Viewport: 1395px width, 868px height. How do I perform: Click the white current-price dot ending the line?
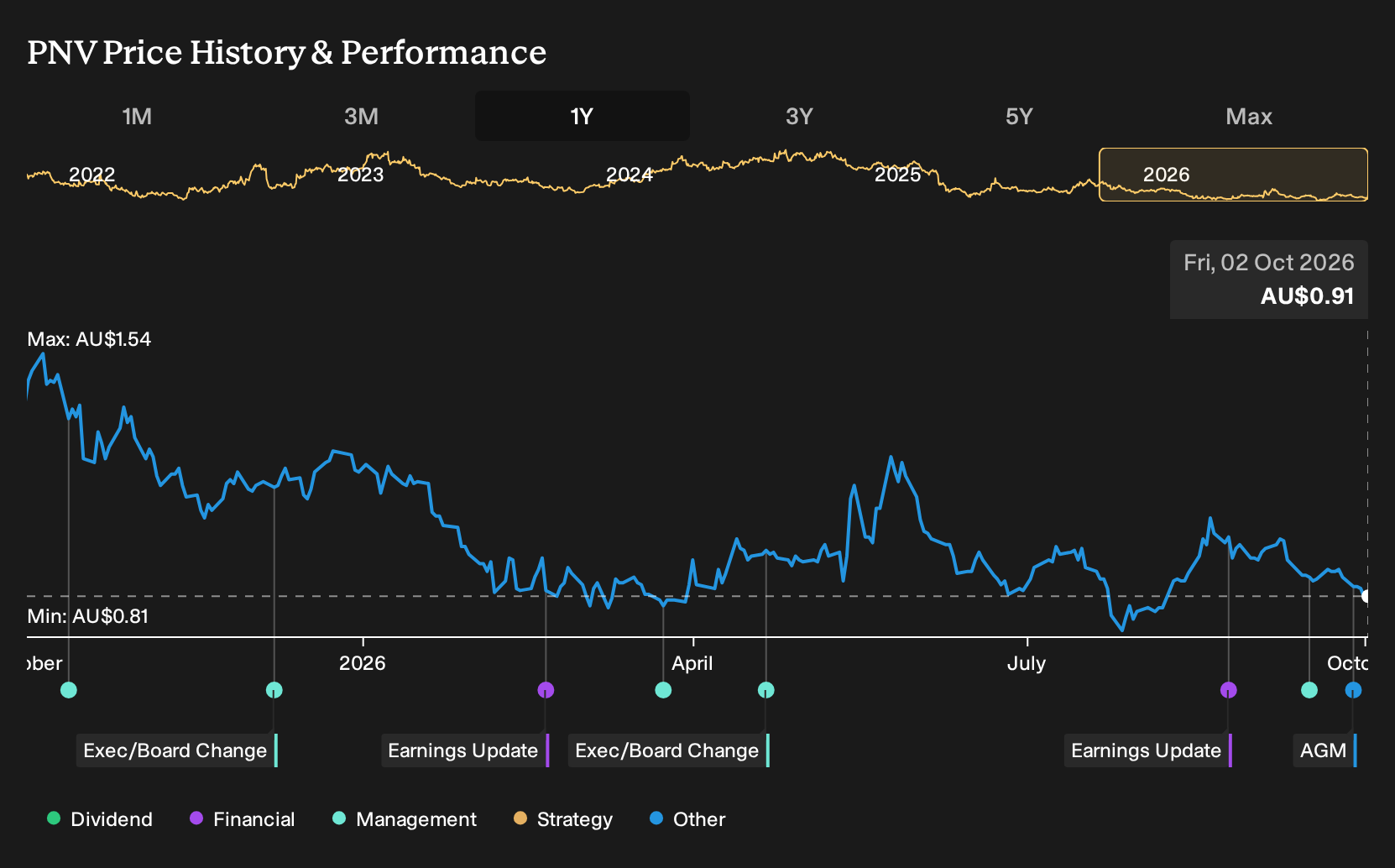(x=1366, y=596)
